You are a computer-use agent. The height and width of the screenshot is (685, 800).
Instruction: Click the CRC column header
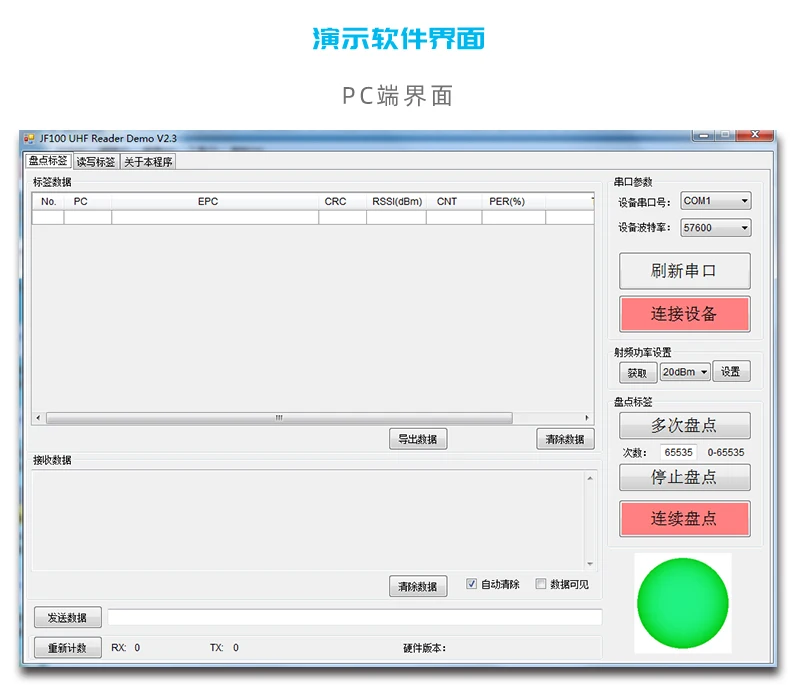point(342,201)
